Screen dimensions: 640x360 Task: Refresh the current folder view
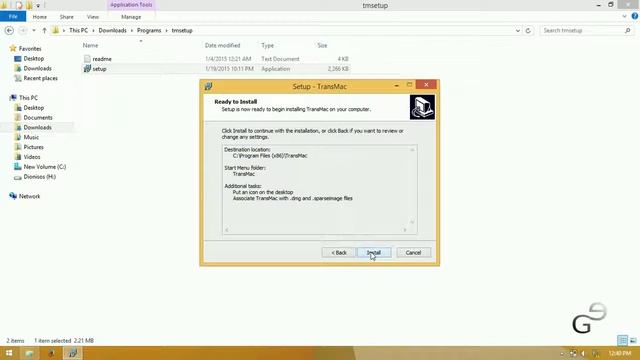[528, 31]
